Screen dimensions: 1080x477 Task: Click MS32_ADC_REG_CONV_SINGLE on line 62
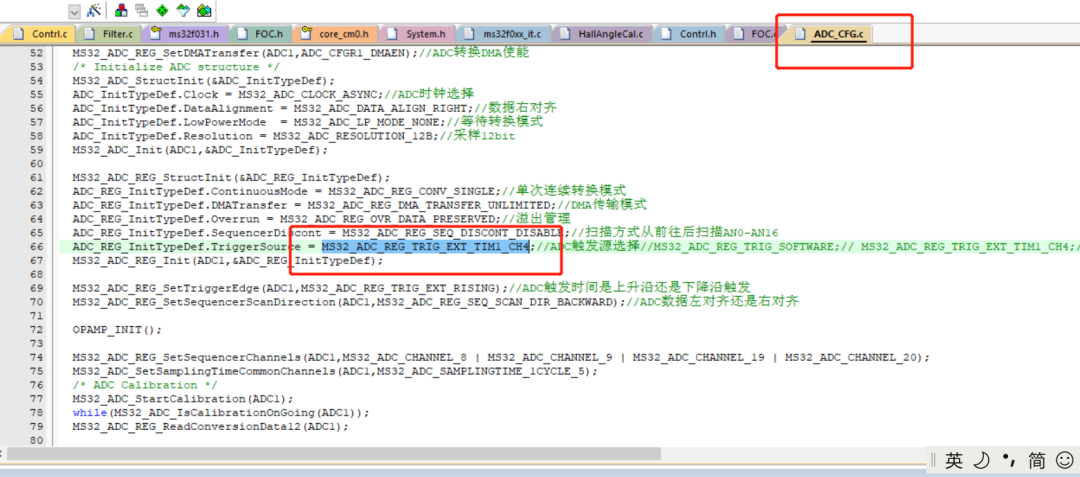click(x=411, y=191)
